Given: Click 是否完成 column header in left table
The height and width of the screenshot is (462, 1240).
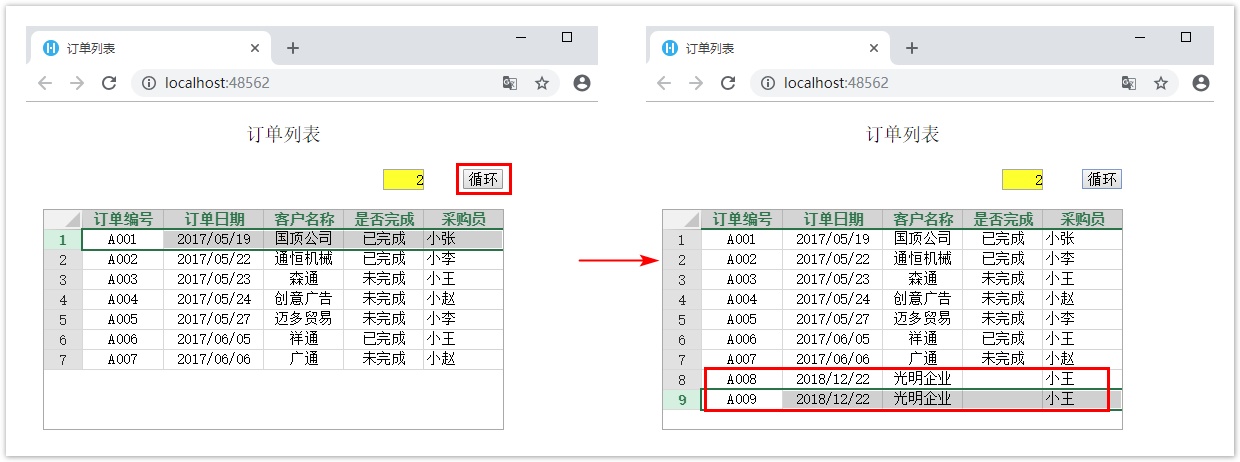Looking at the screenshot, I should point(383,219).
